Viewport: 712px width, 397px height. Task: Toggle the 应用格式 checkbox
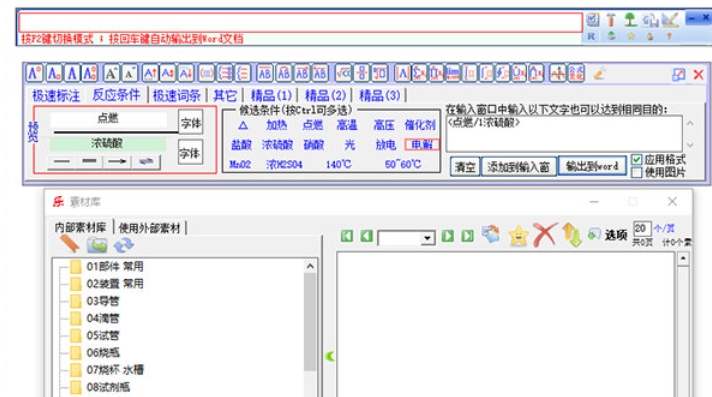pos(637,160)
